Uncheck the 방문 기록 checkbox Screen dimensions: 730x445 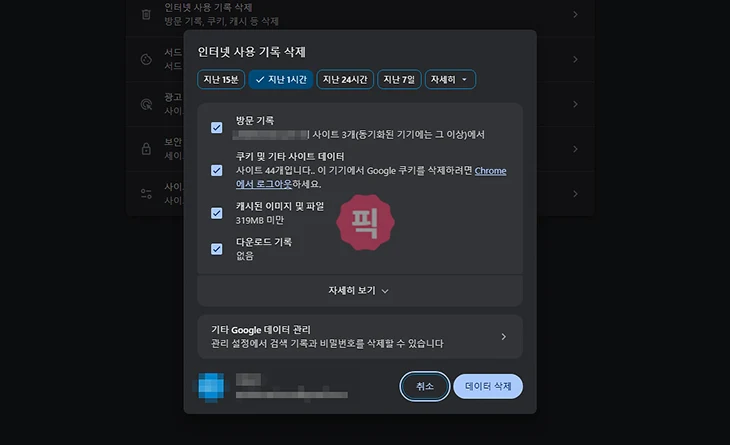tap(216, 128)
